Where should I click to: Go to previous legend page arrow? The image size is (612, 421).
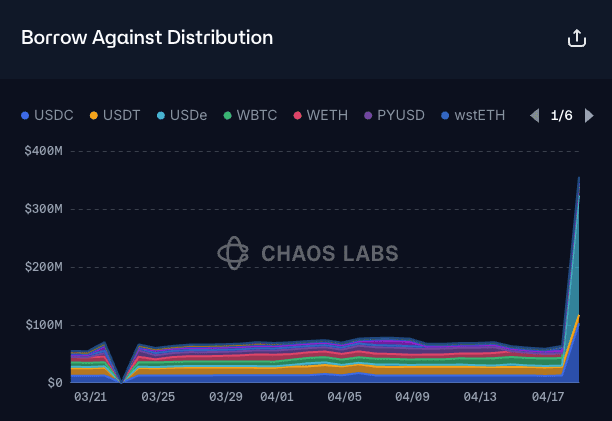535,115
